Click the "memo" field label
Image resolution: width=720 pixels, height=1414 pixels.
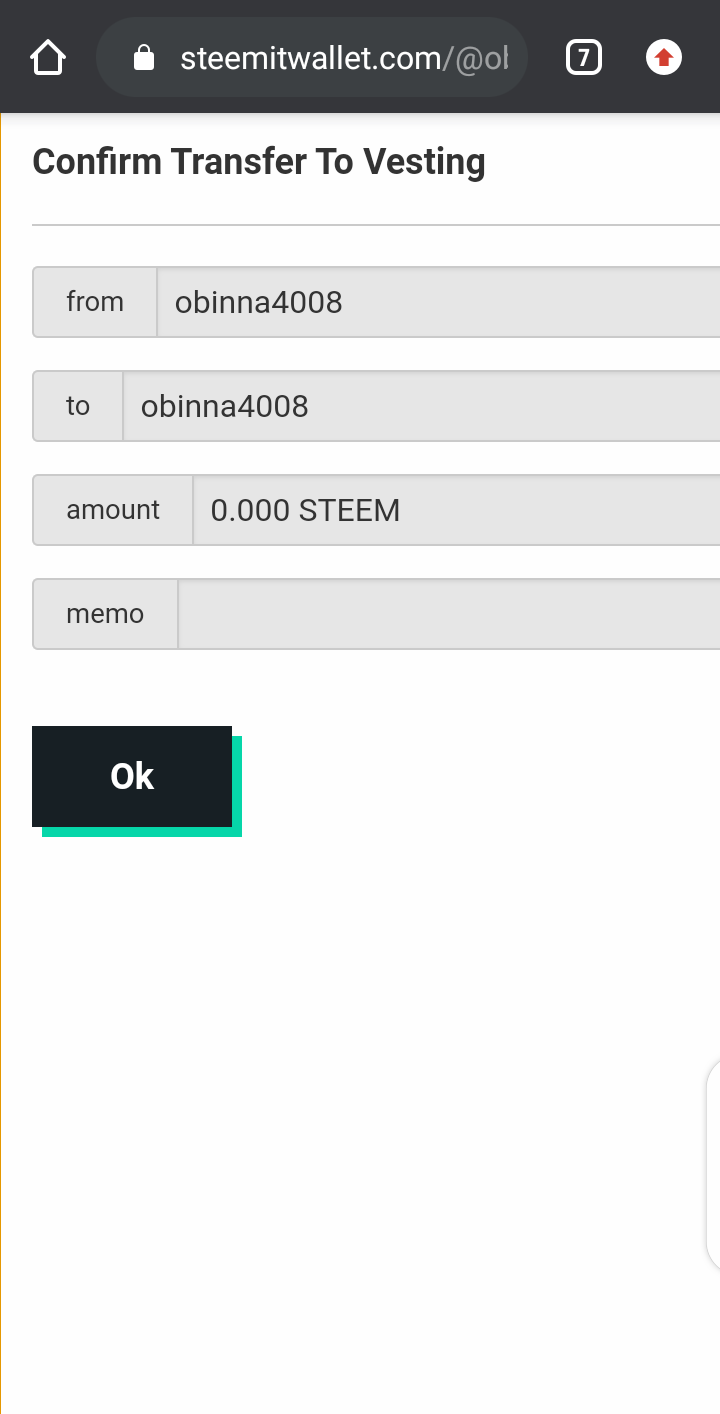point(105,614)
